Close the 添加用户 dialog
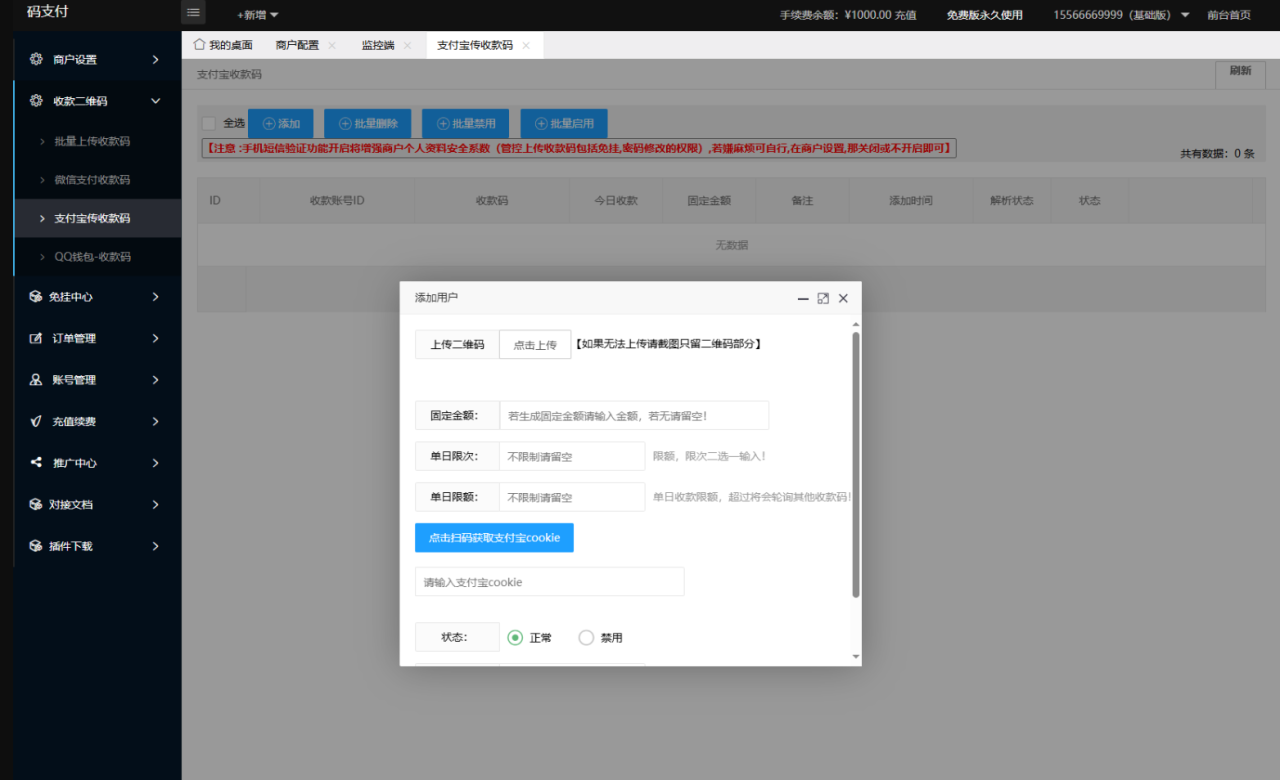 [843, 298]
